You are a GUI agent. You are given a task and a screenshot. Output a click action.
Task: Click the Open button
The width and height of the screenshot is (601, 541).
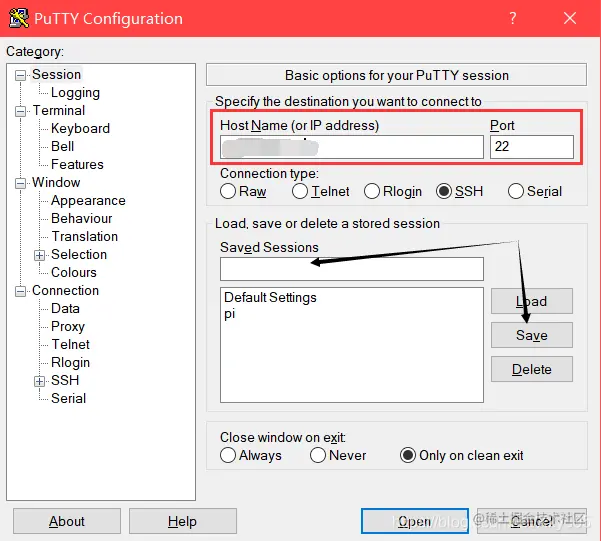(x=415, y=521)
